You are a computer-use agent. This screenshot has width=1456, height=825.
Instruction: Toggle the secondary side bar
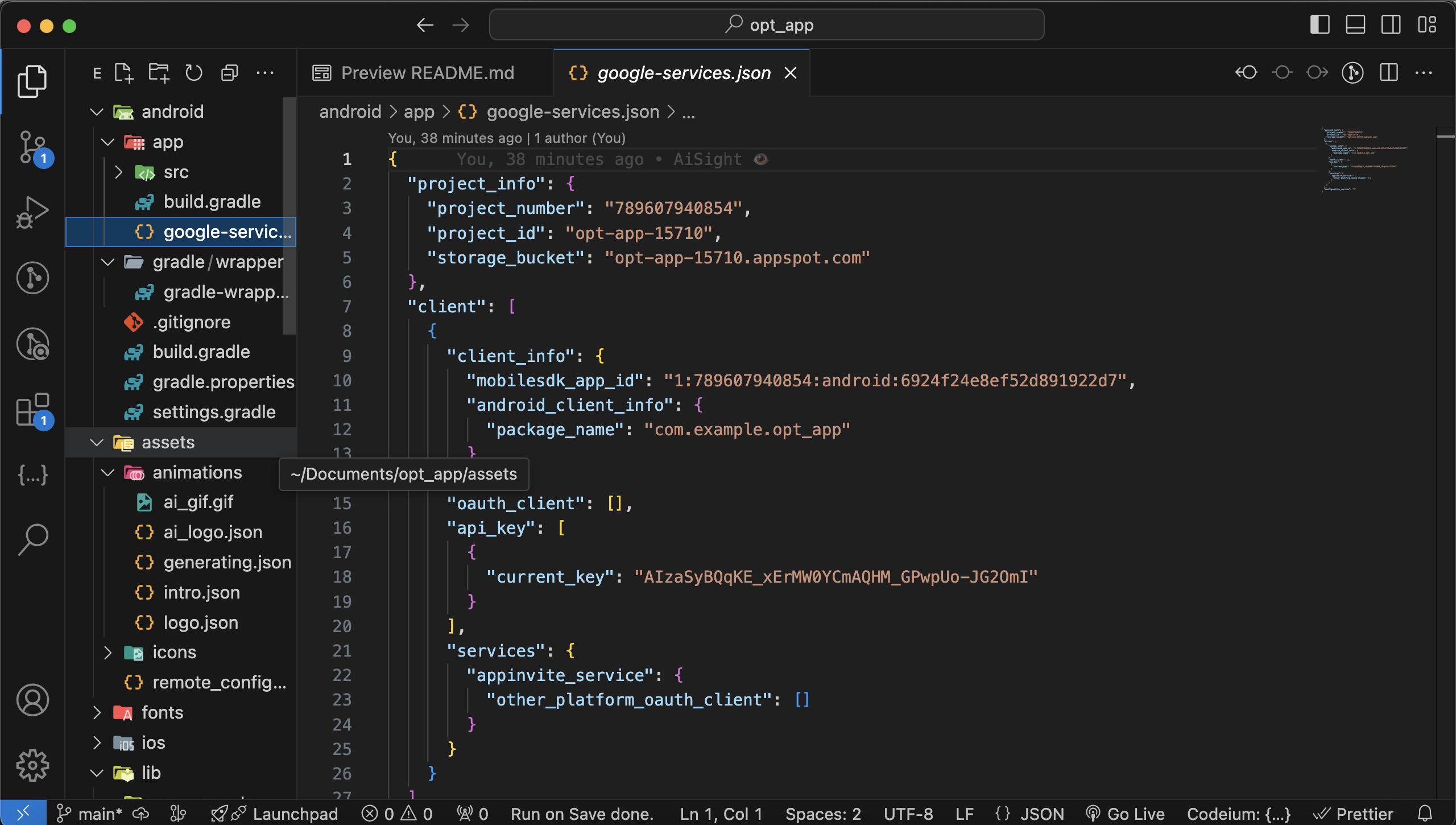(1391, 25)
